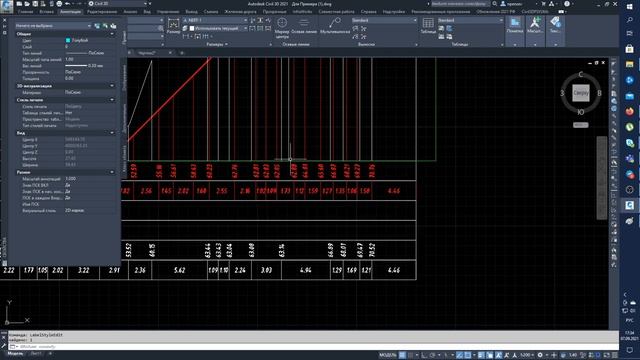Open the workspace selector dropdown Civil 3D
Image resolution: width=640 pixels, height=360 pixels.
pyautogui.click(x=118, y=4)
